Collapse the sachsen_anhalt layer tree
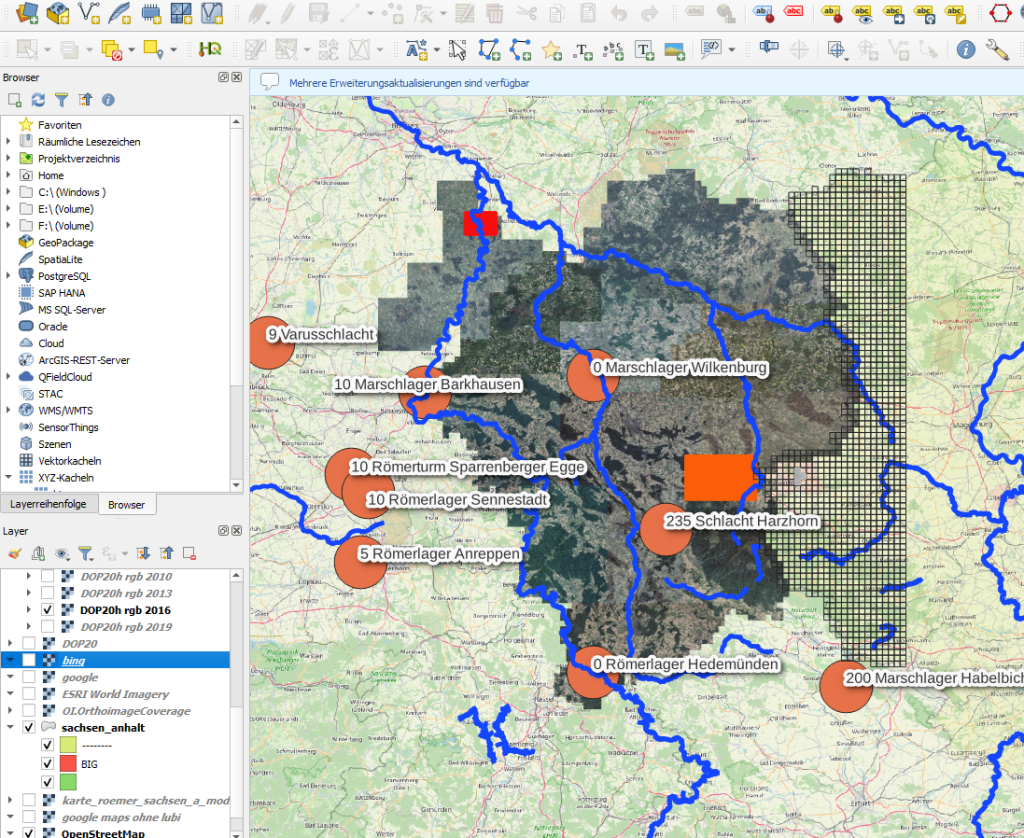Image resolution: width=1024 pixels, height=838 pixels. (9, 728)
